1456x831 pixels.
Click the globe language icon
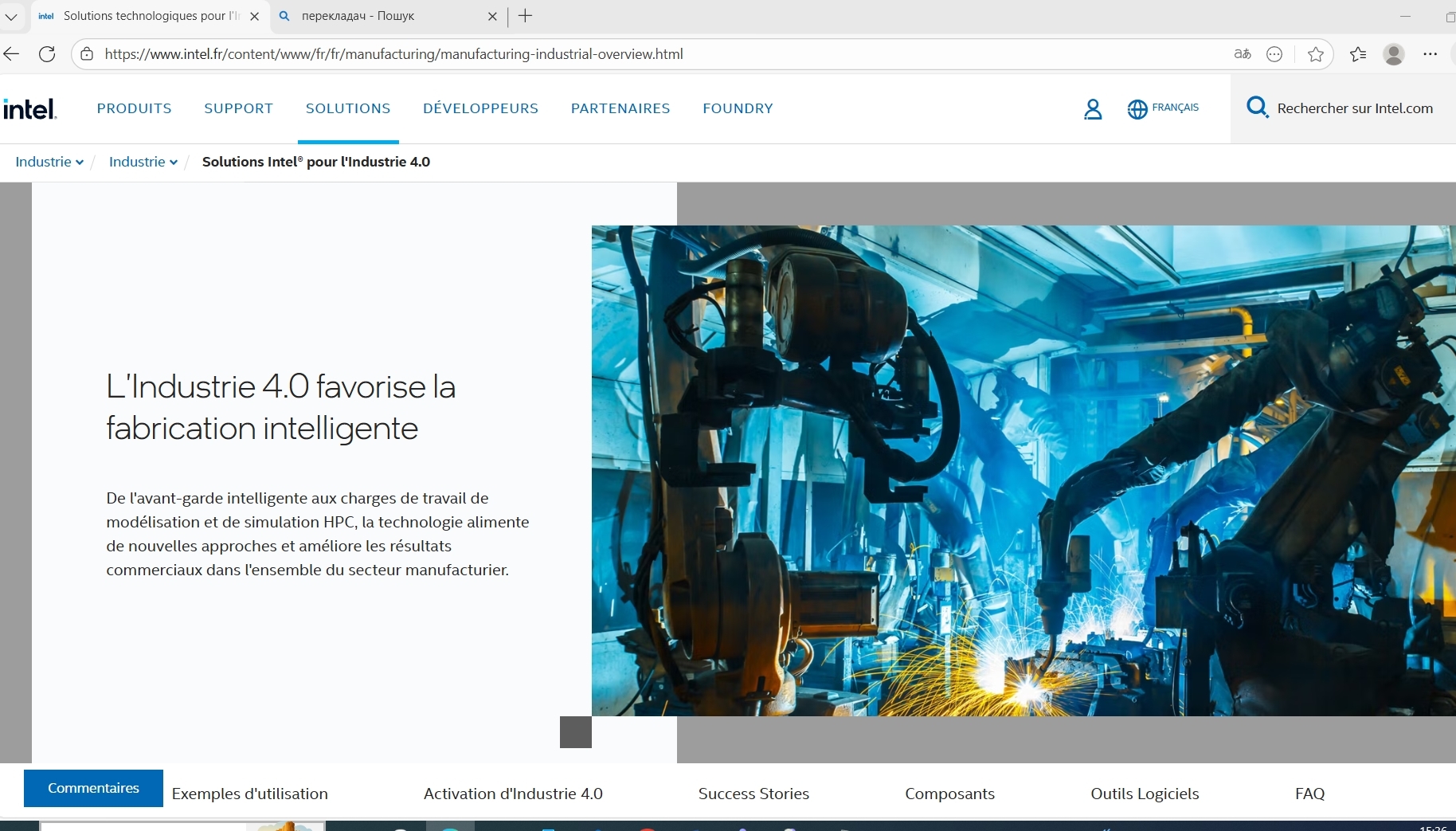click(x=1137, y=109)
